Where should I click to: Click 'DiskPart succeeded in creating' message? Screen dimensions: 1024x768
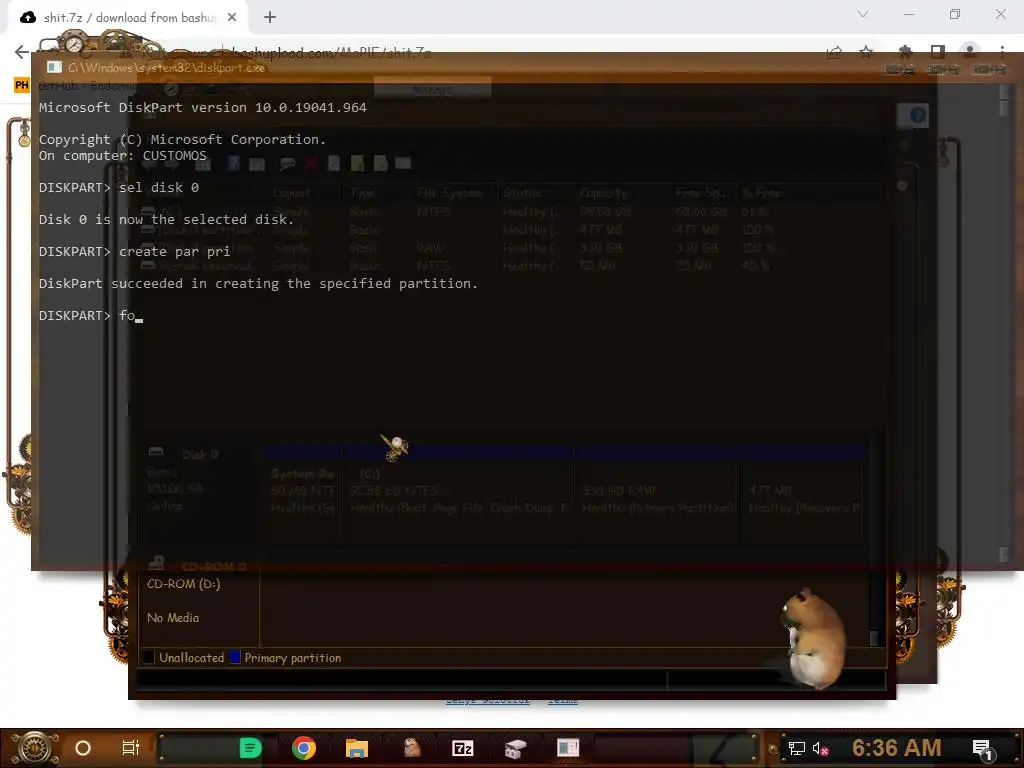point(258,283)
